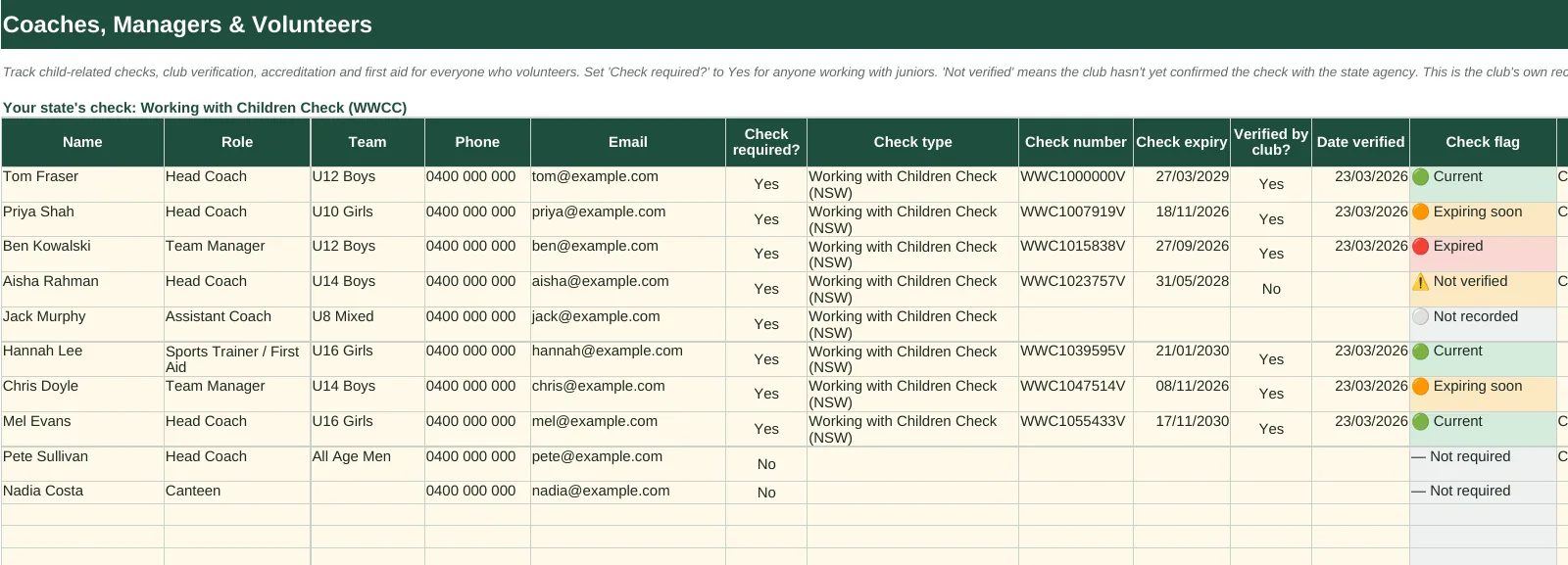Select check number WWC1055433V
The width and height of the screenshot is (1568, 565).
pos(1076,429)
